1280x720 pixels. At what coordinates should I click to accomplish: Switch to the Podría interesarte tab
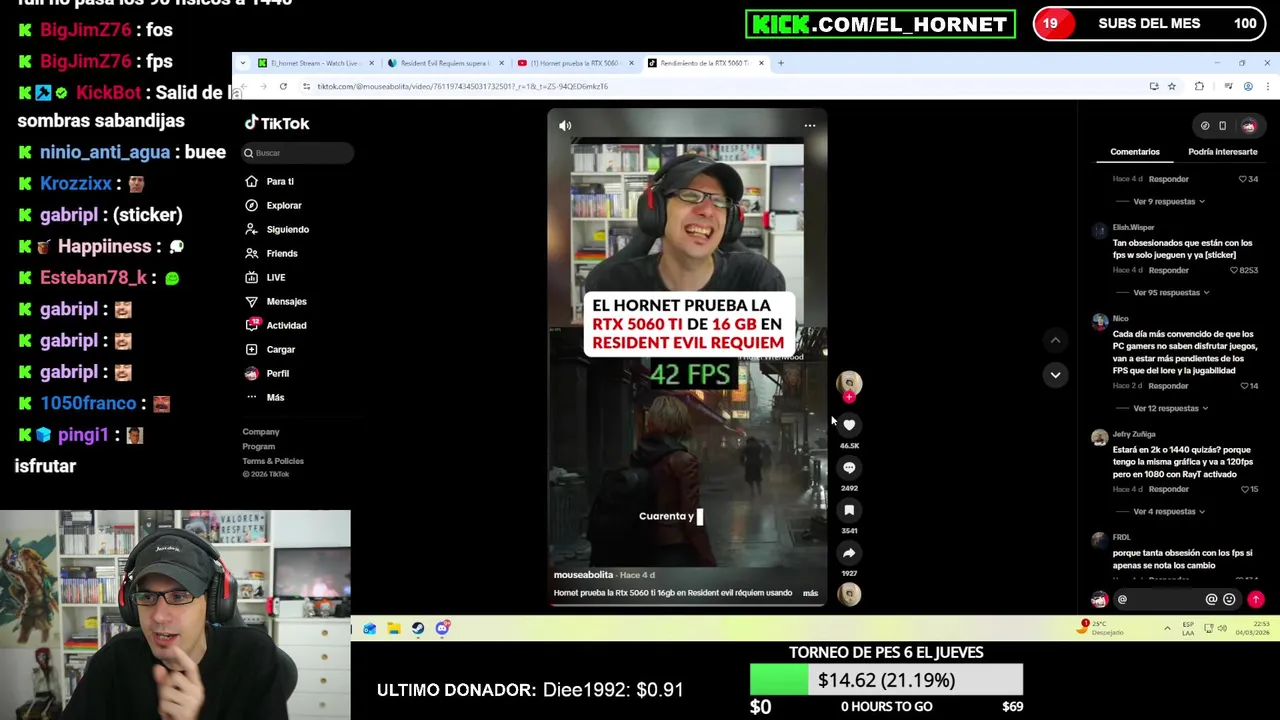(x=1222, y=152)
